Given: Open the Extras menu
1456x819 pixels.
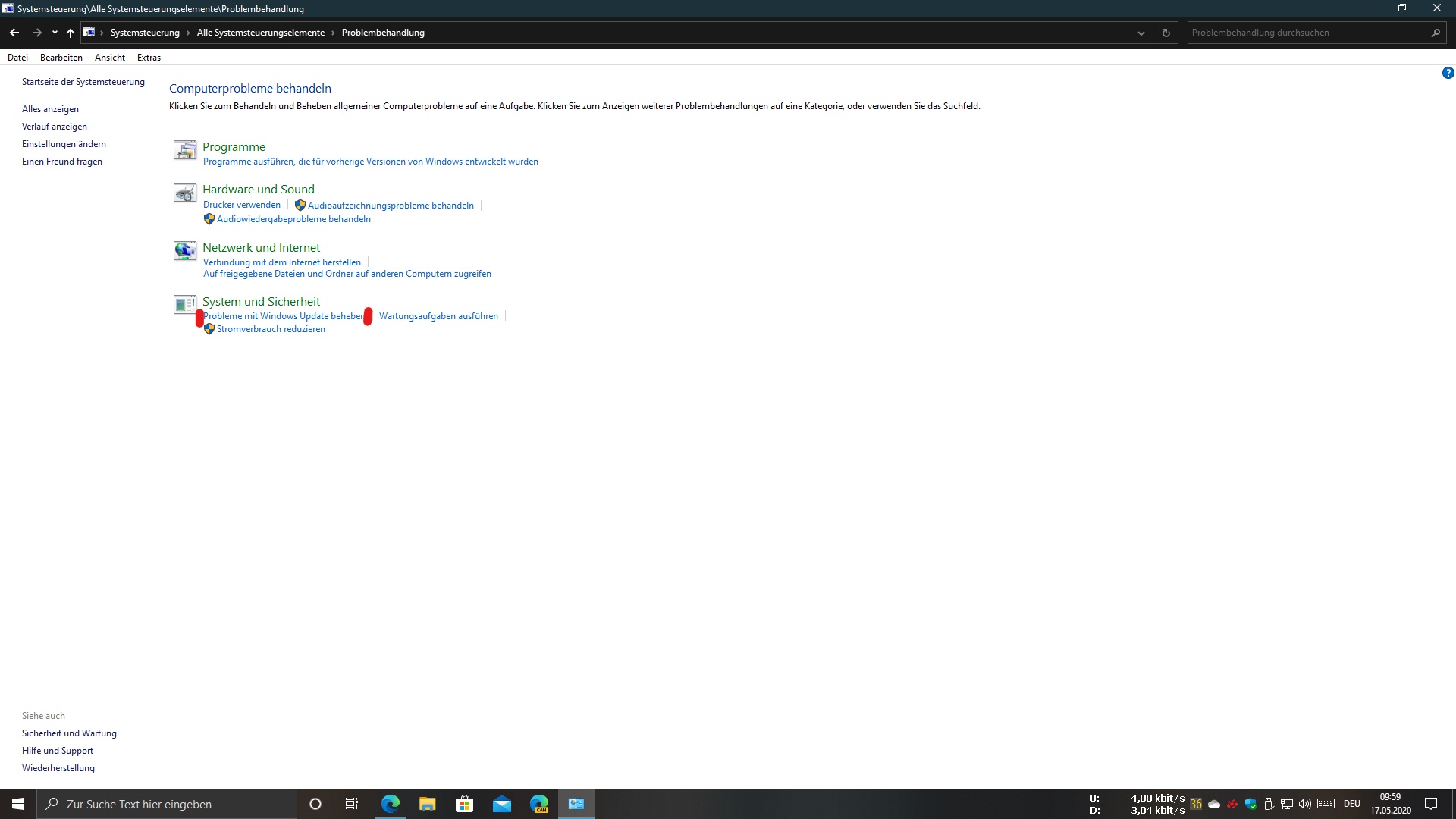Looking at the screenshot, I should (x=149, y=58).
